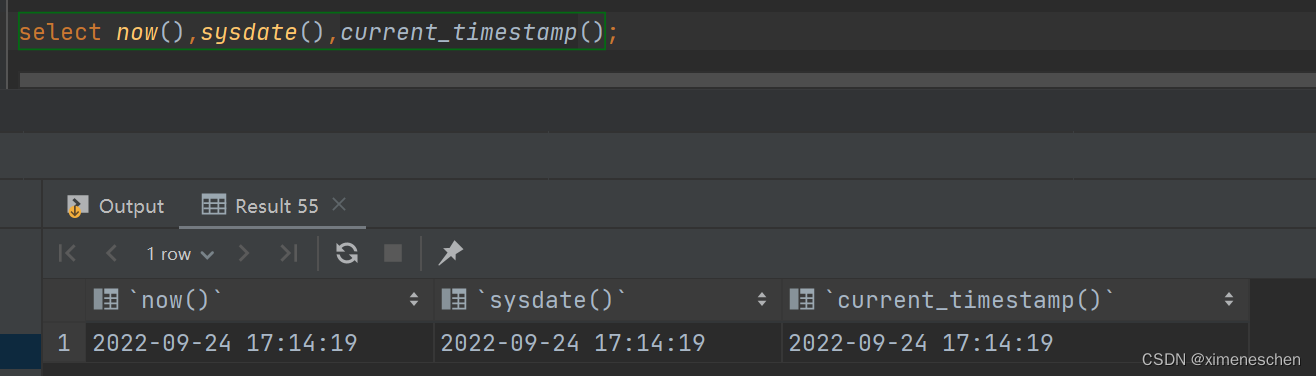Select row number 1 in the grid

64,343
